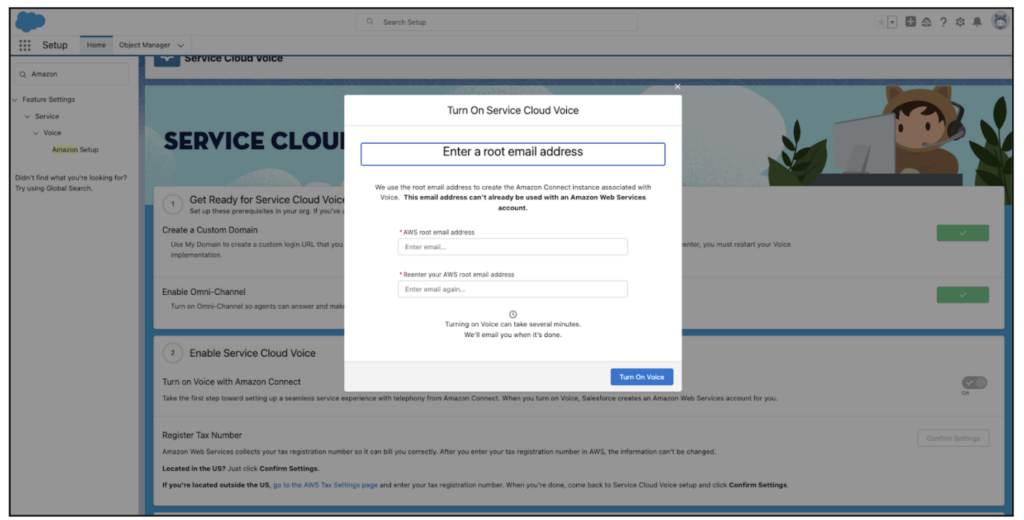Collapse the Feature Settings tree node
The height and width of the screenshot is (520, 1024).
pyautogui.click(x=14, y=100)
